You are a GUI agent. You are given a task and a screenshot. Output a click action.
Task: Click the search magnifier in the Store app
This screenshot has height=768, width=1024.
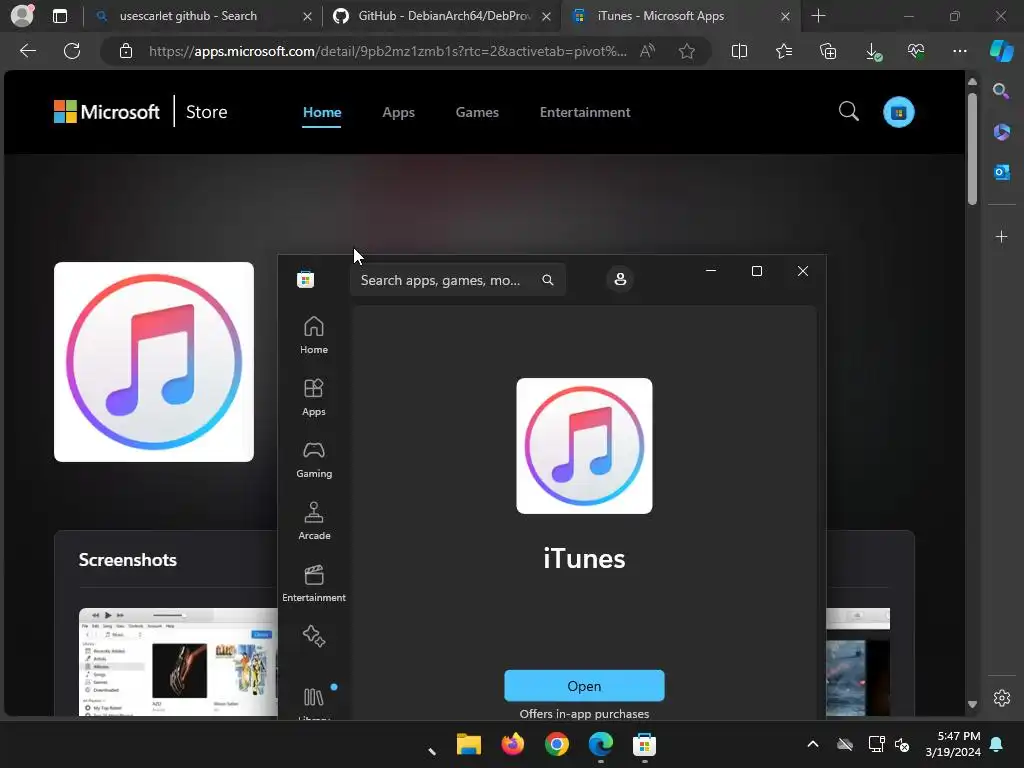point(548,280)
